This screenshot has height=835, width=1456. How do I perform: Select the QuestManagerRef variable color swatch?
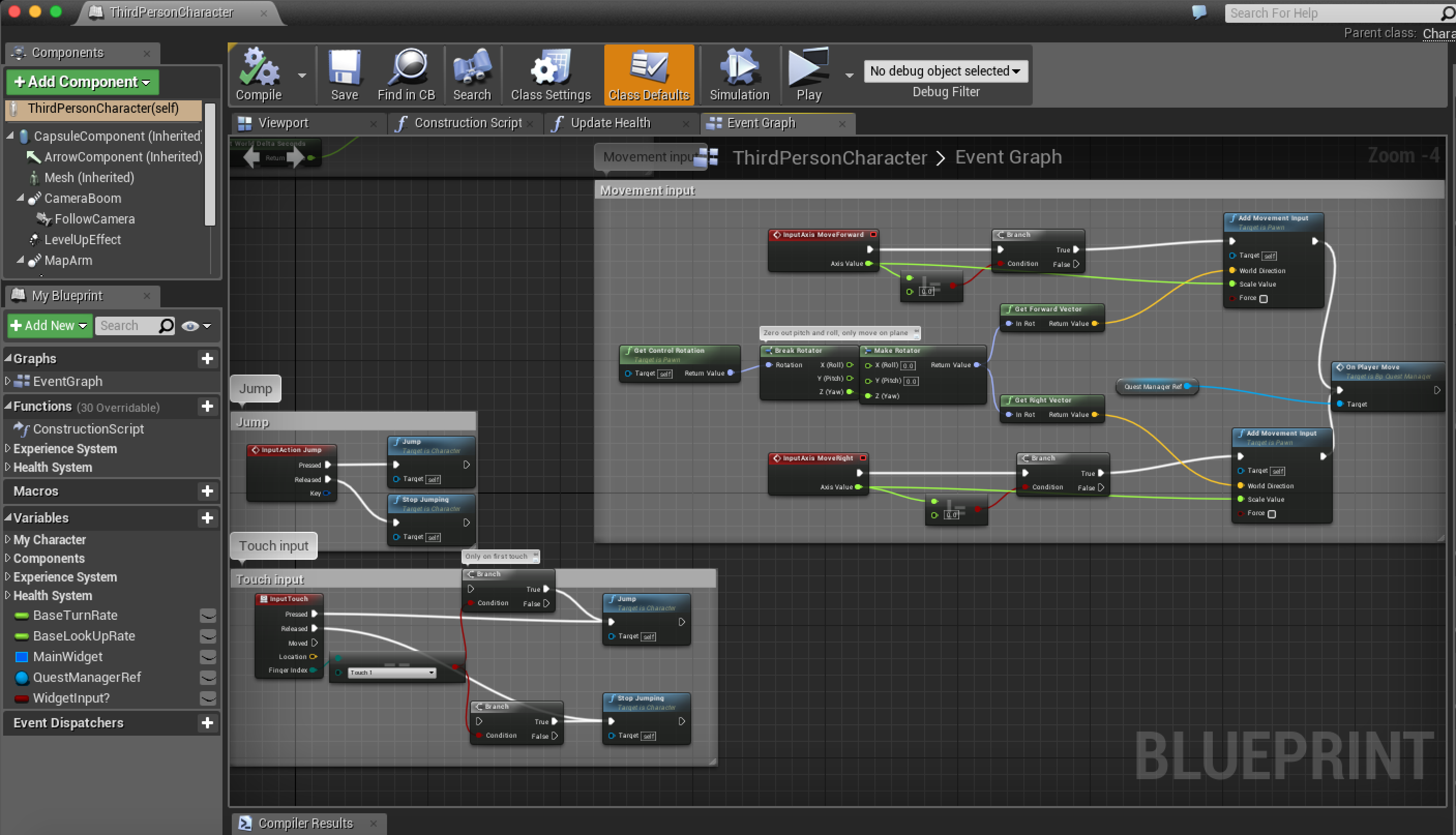[x=22, y=677]
